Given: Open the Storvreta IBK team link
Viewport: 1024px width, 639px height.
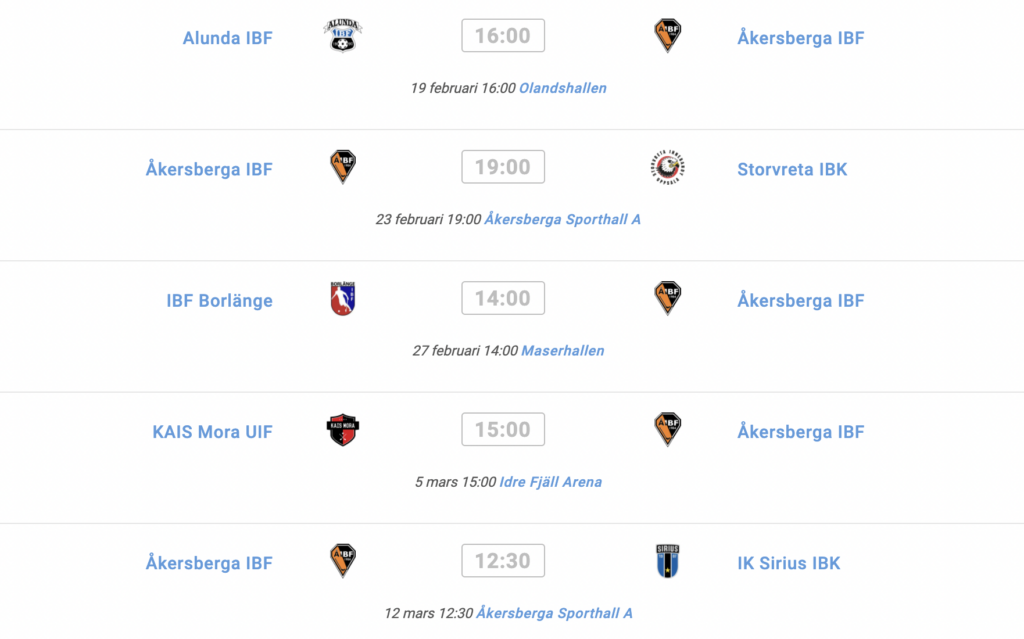Looking at the screenshot, I should coord(792,169).
